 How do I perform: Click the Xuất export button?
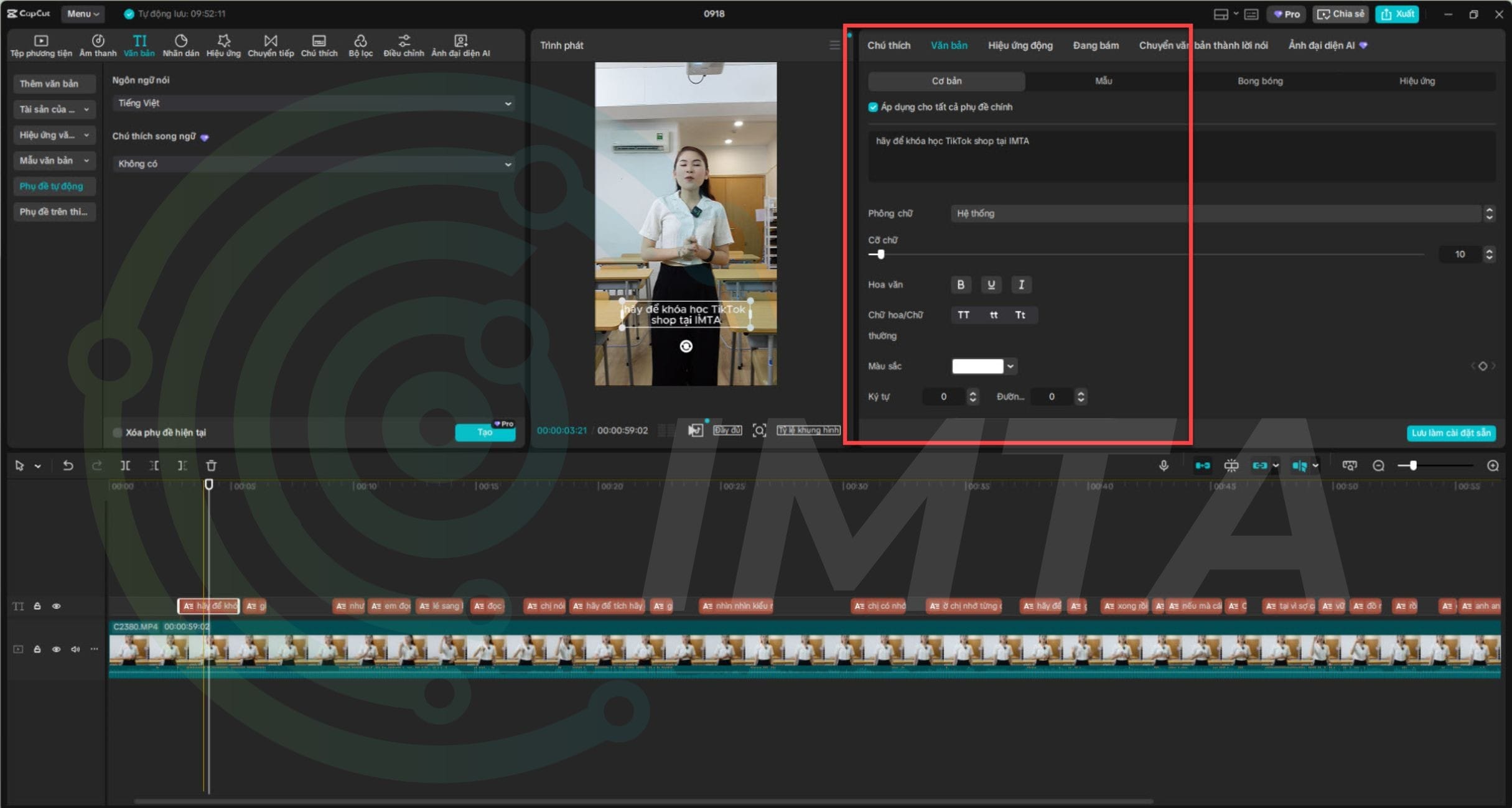1397,14
